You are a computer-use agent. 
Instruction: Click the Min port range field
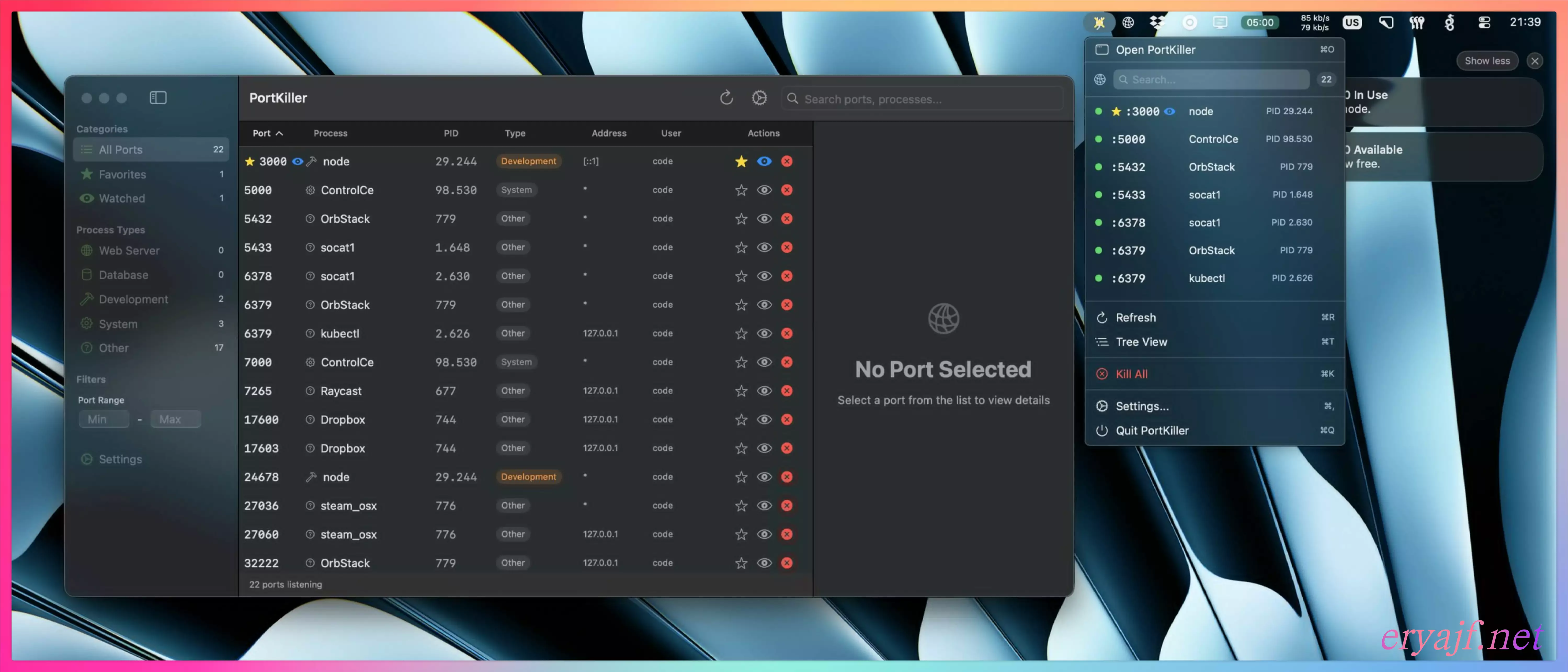point(104,419)
